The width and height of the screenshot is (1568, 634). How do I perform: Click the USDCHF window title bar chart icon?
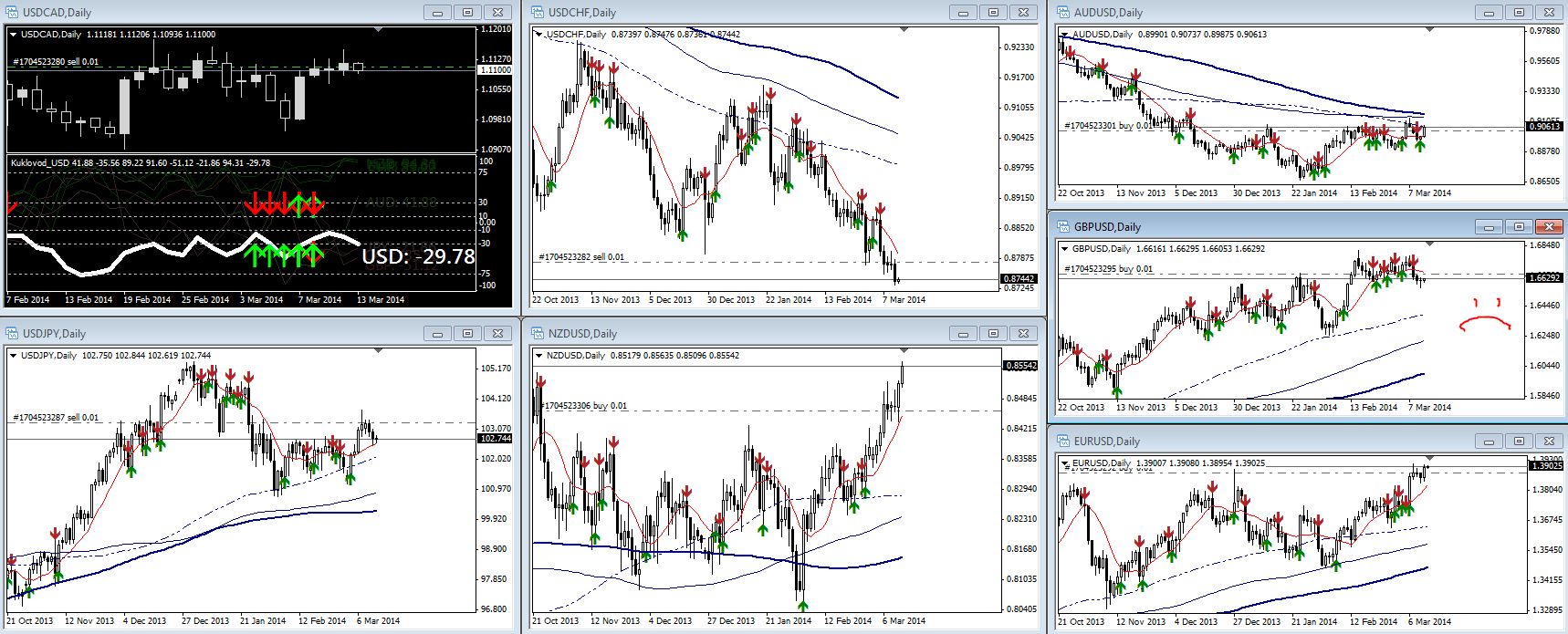pyautogui.click(x=537, y=13)
